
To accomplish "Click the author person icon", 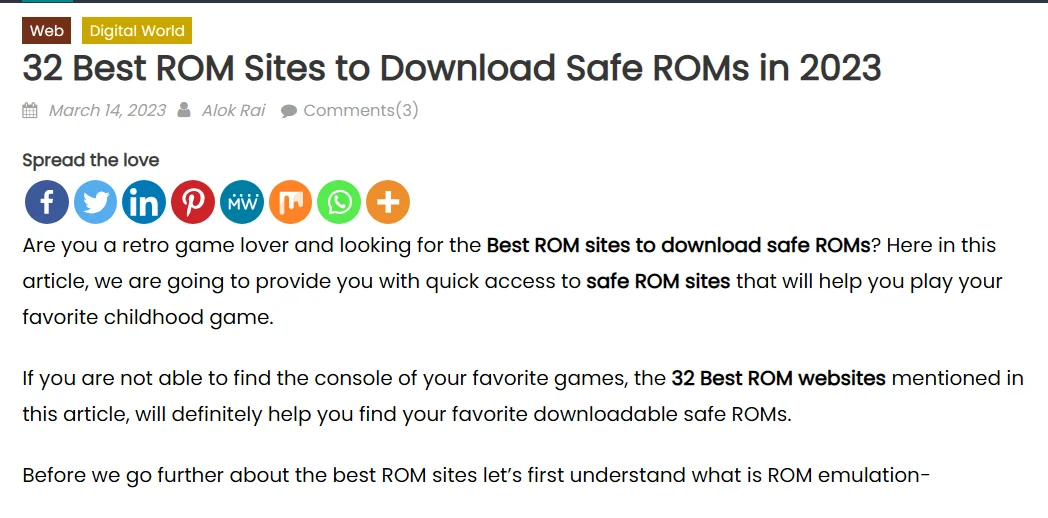I will pyautogui.click(x=184, y=110).
